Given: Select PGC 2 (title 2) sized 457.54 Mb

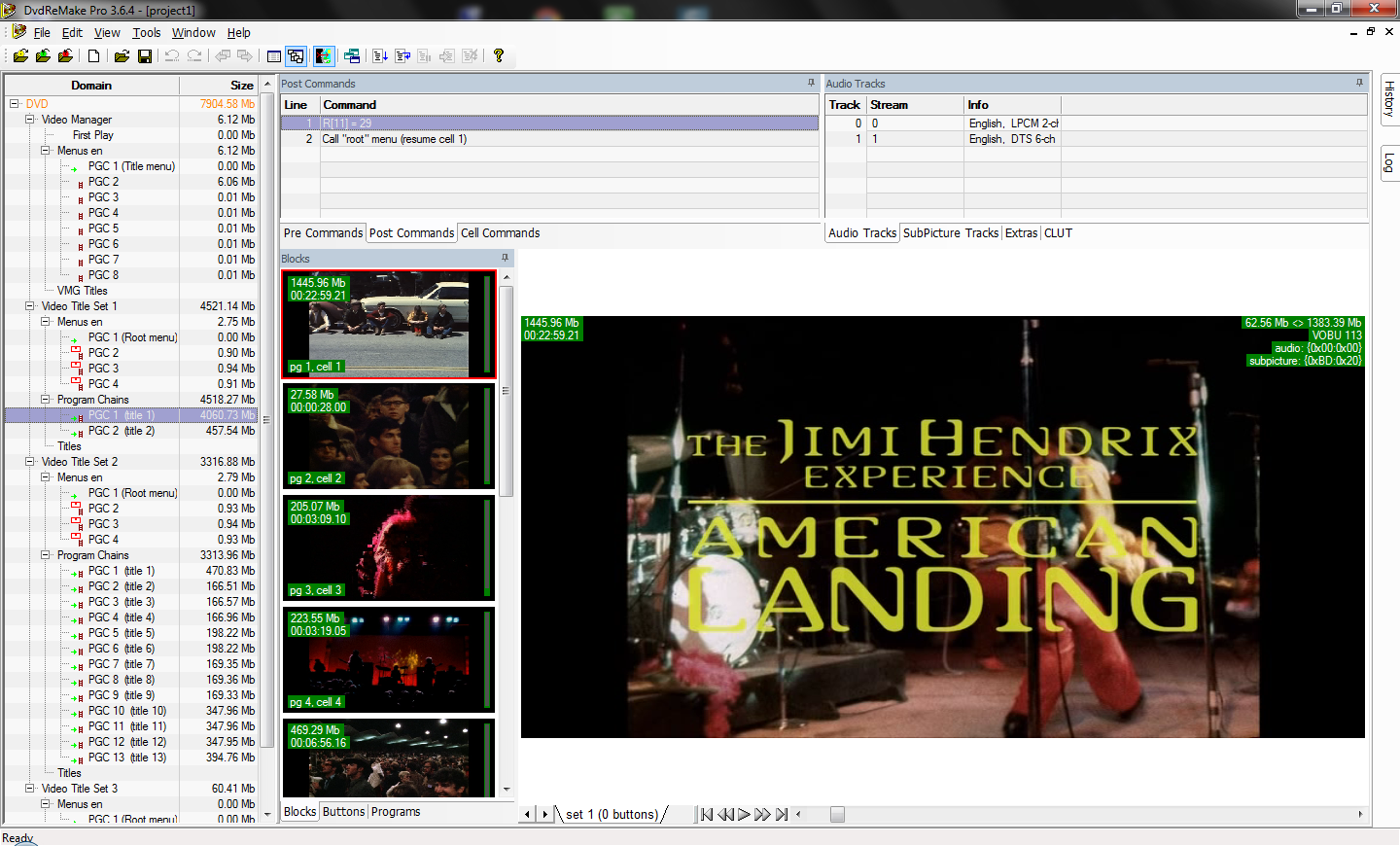Looking at the screenshot, I should pyautogui.click(x=122, y=431).
